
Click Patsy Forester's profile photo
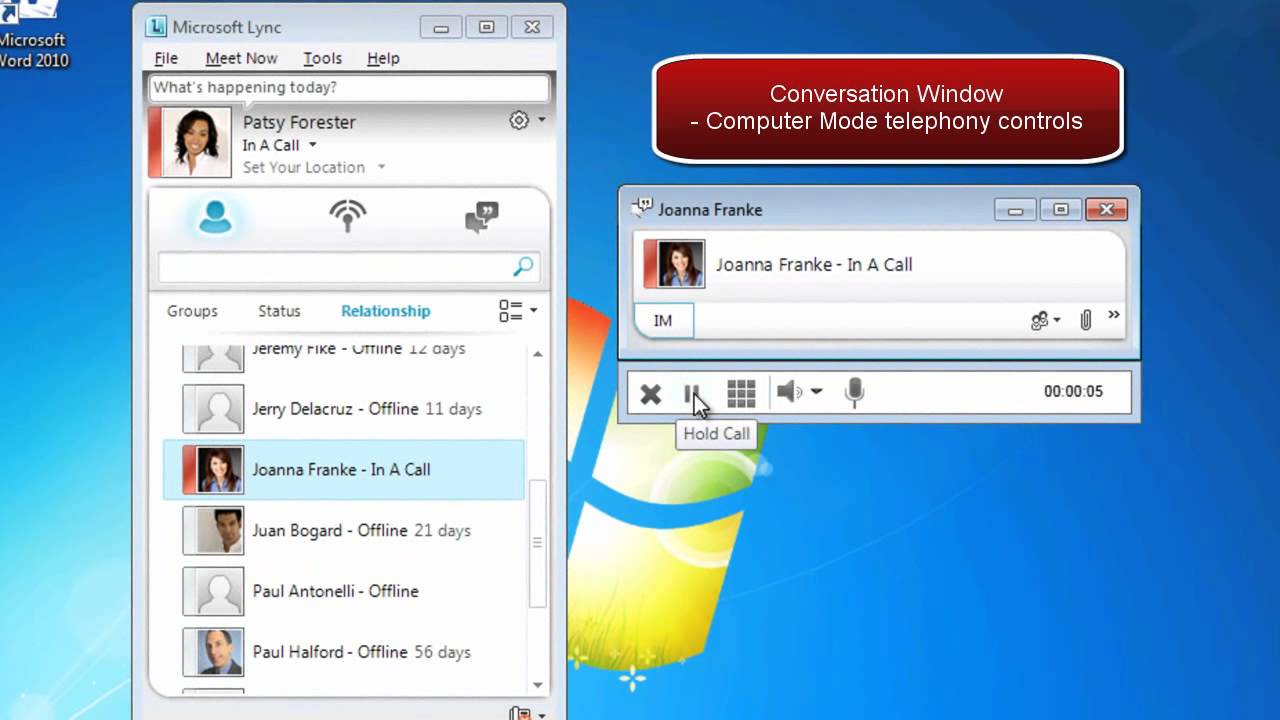[x=190, y=142]
